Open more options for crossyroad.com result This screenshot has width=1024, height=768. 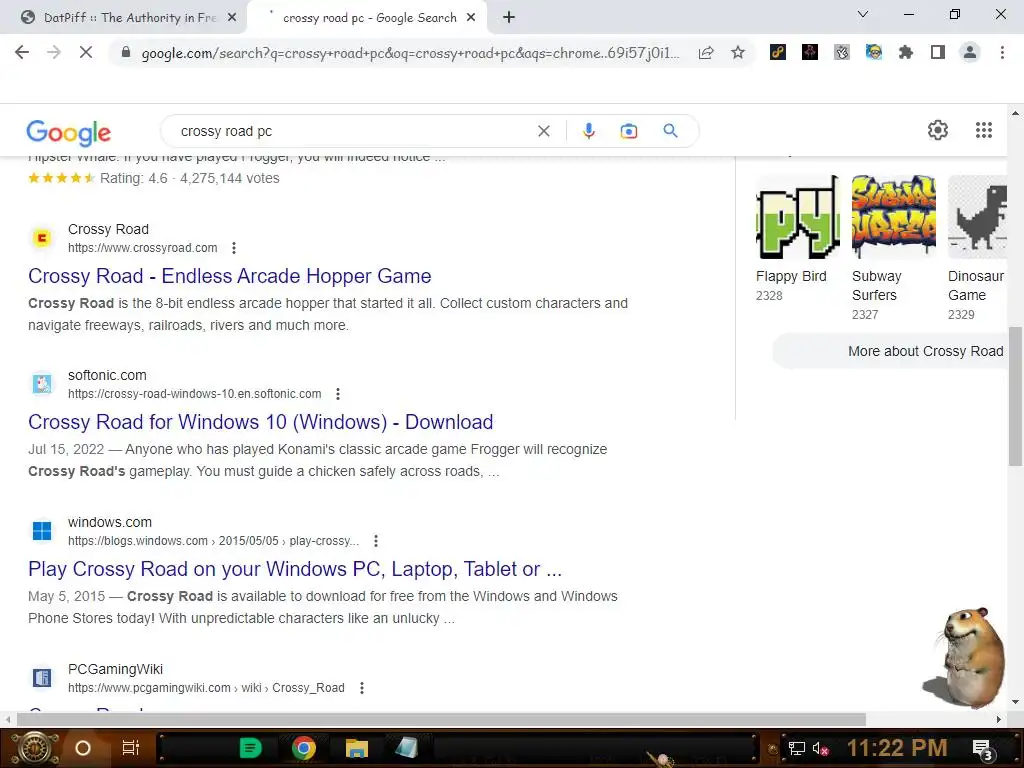pos(234,248)
